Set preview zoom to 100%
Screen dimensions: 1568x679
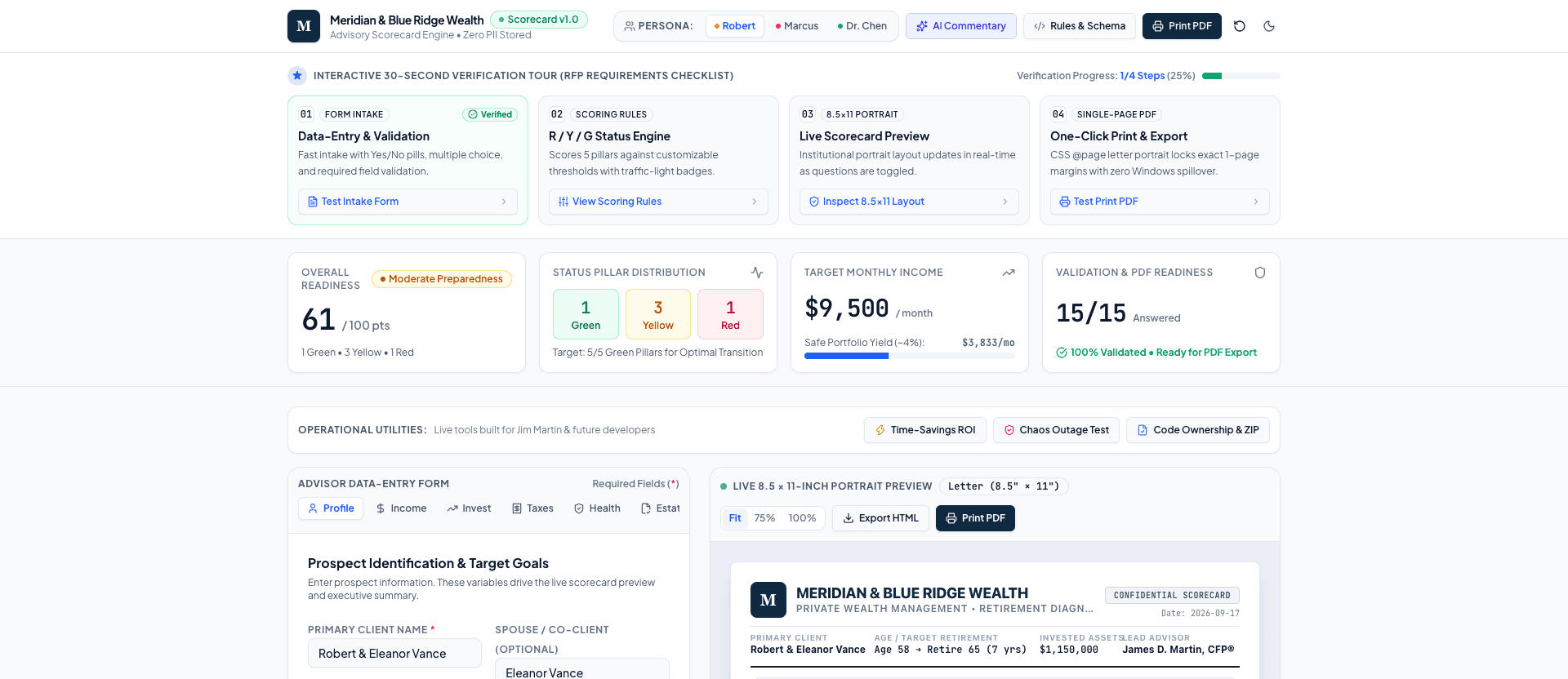coord(802,518)
